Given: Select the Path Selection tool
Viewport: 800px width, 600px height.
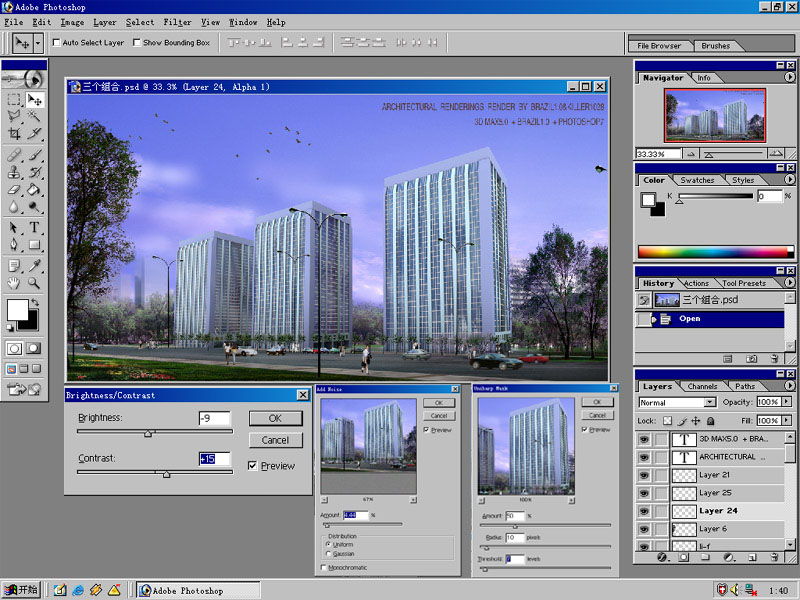Looking at the screenshot, I should coord(14,228).
